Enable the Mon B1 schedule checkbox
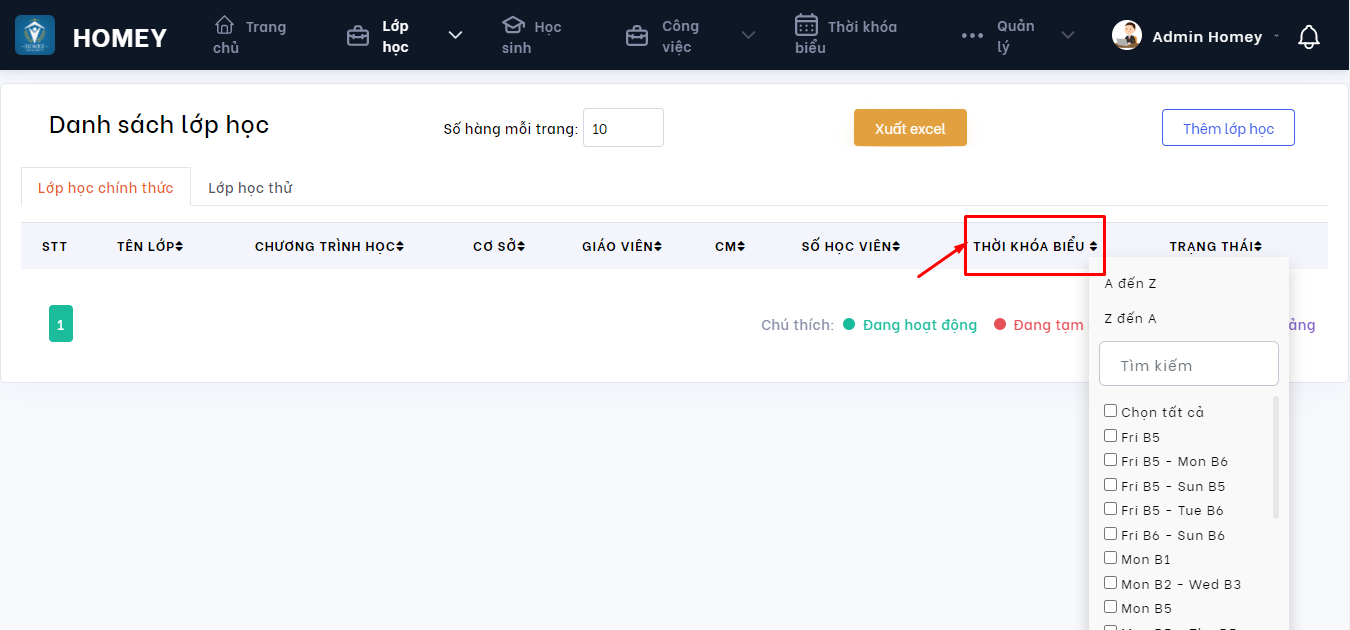This screenshot has height=630, width=1350. [x=1110, y=558]
